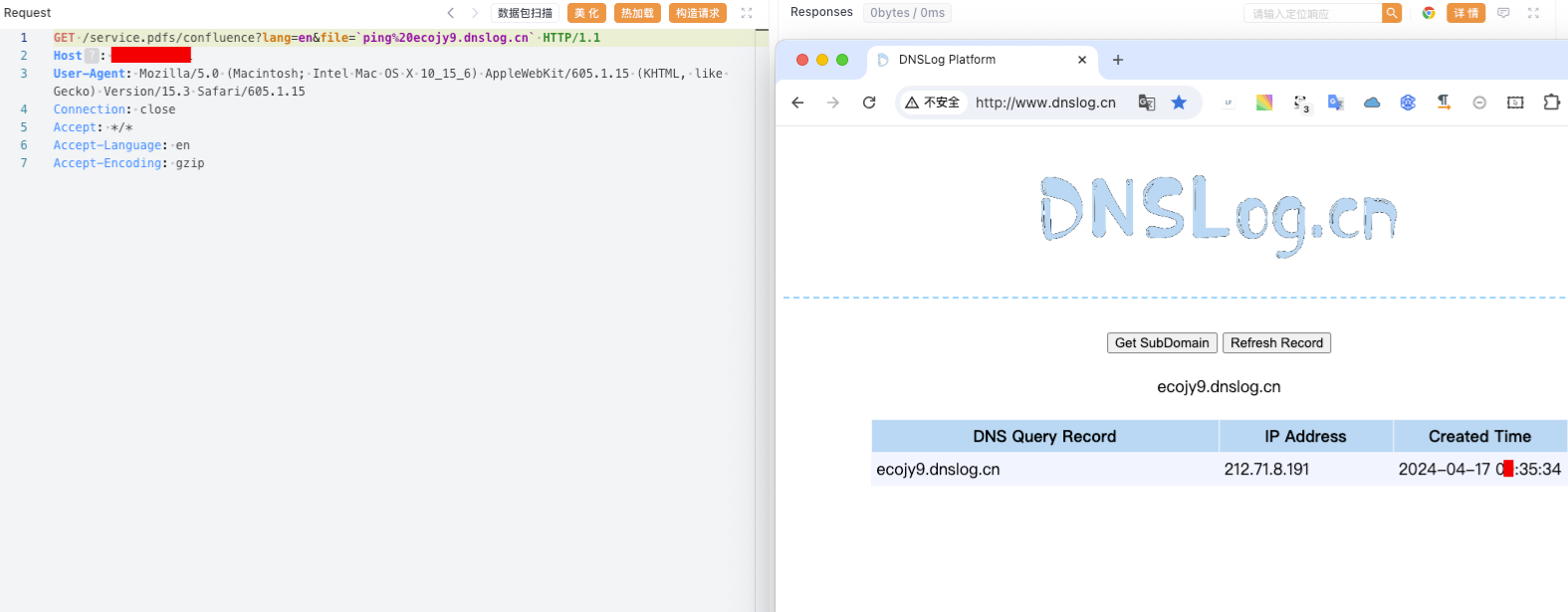This screenshot has height=612, width=1568.
Task: Click the blue cloud extension icon
Action: pos(1372,102)
